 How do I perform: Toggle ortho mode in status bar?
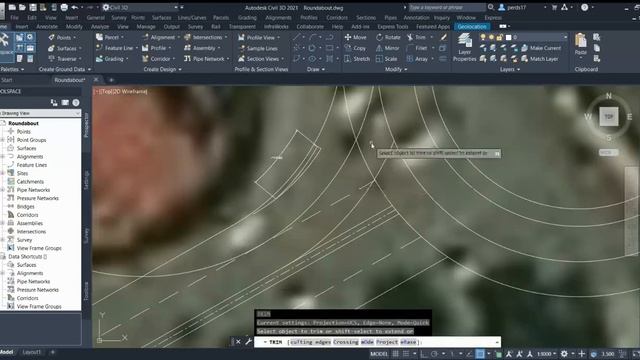pyautogui.click(x=424, y=354)
